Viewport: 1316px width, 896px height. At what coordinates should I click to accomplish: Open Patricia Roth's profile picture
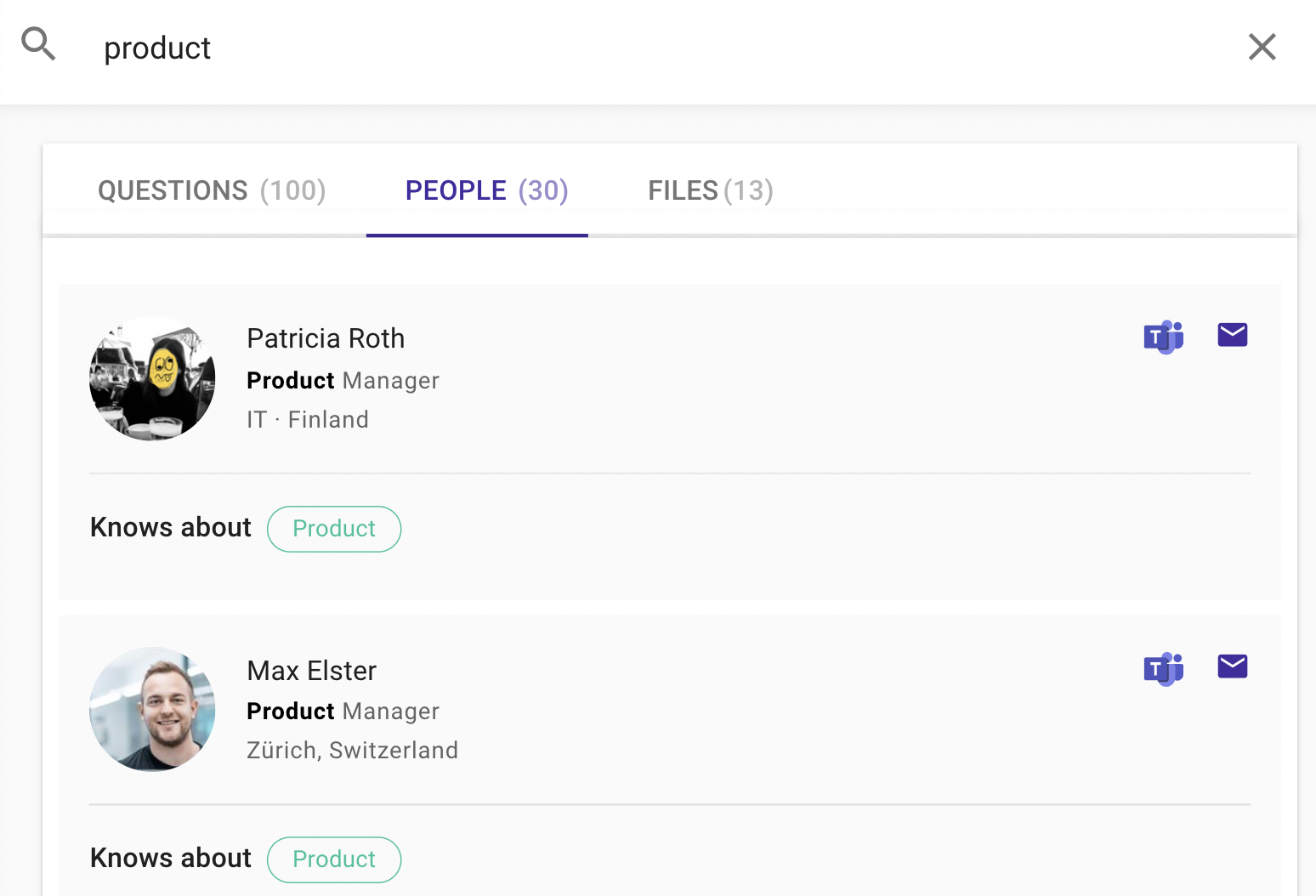(152, 378)
